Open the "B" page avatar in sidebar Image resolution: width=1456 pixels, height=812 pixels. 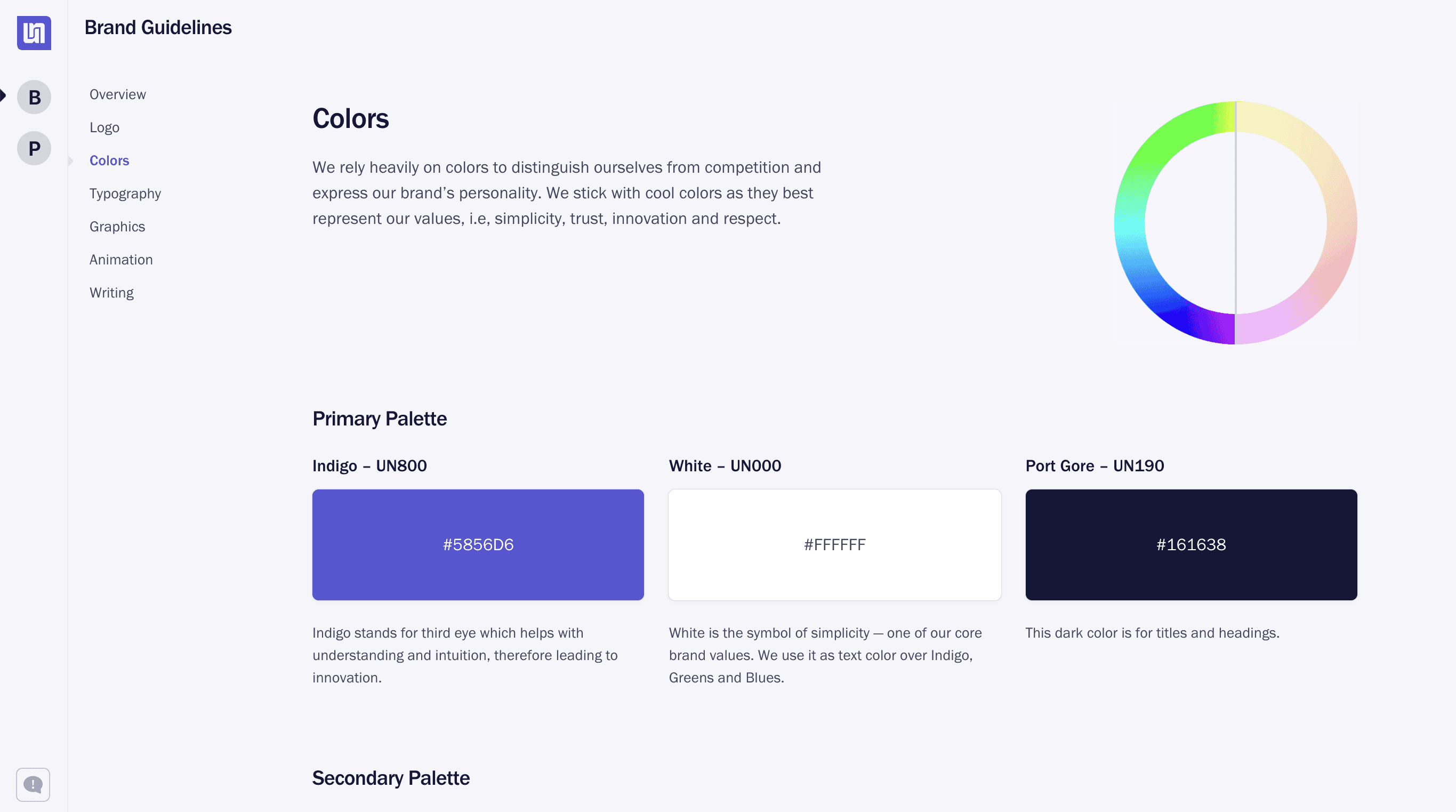pyautogui.click(x=34, y=97)
